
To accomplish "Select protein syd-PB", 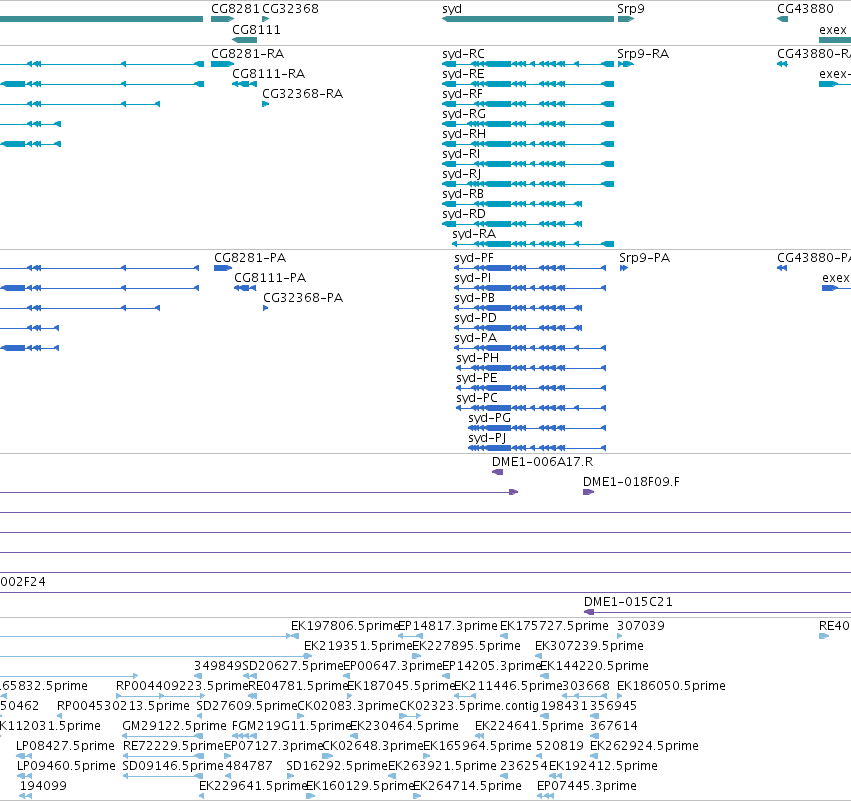I will click(x=518, y=308).
